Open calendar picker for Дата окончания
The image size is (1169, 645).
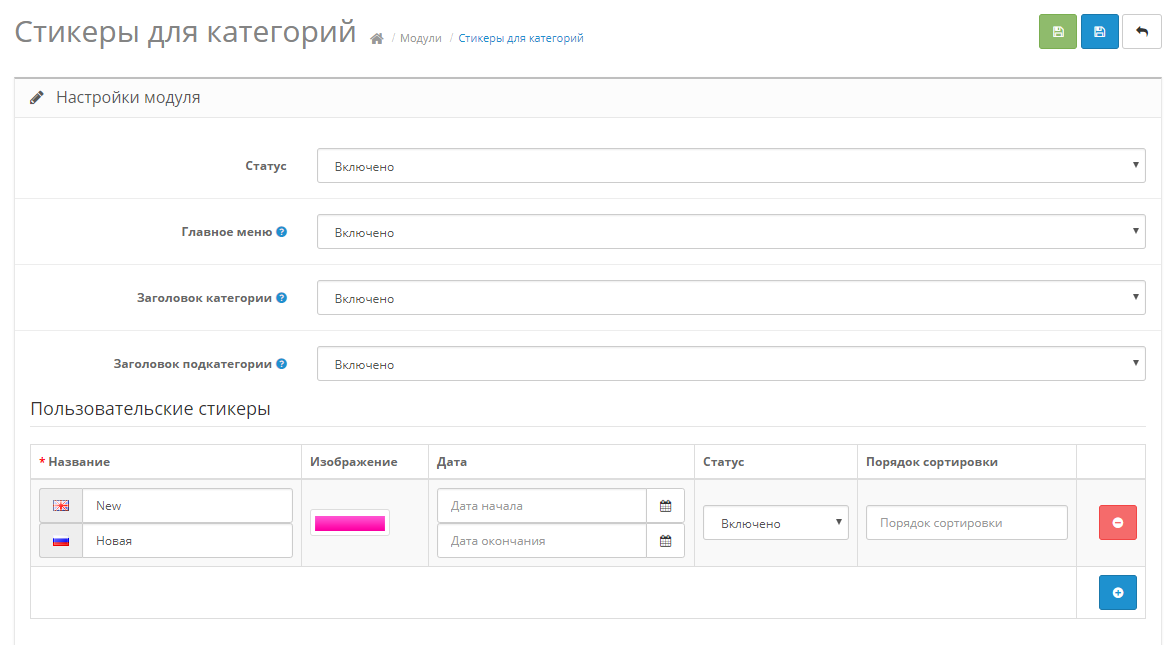pos(665,541)
